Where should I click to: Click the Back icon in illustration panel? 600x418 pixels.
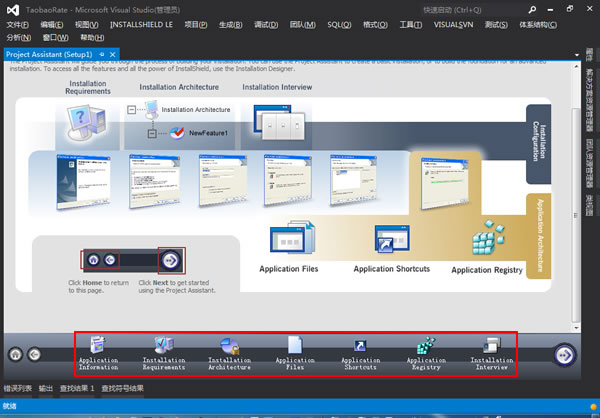tap(110, 260)
